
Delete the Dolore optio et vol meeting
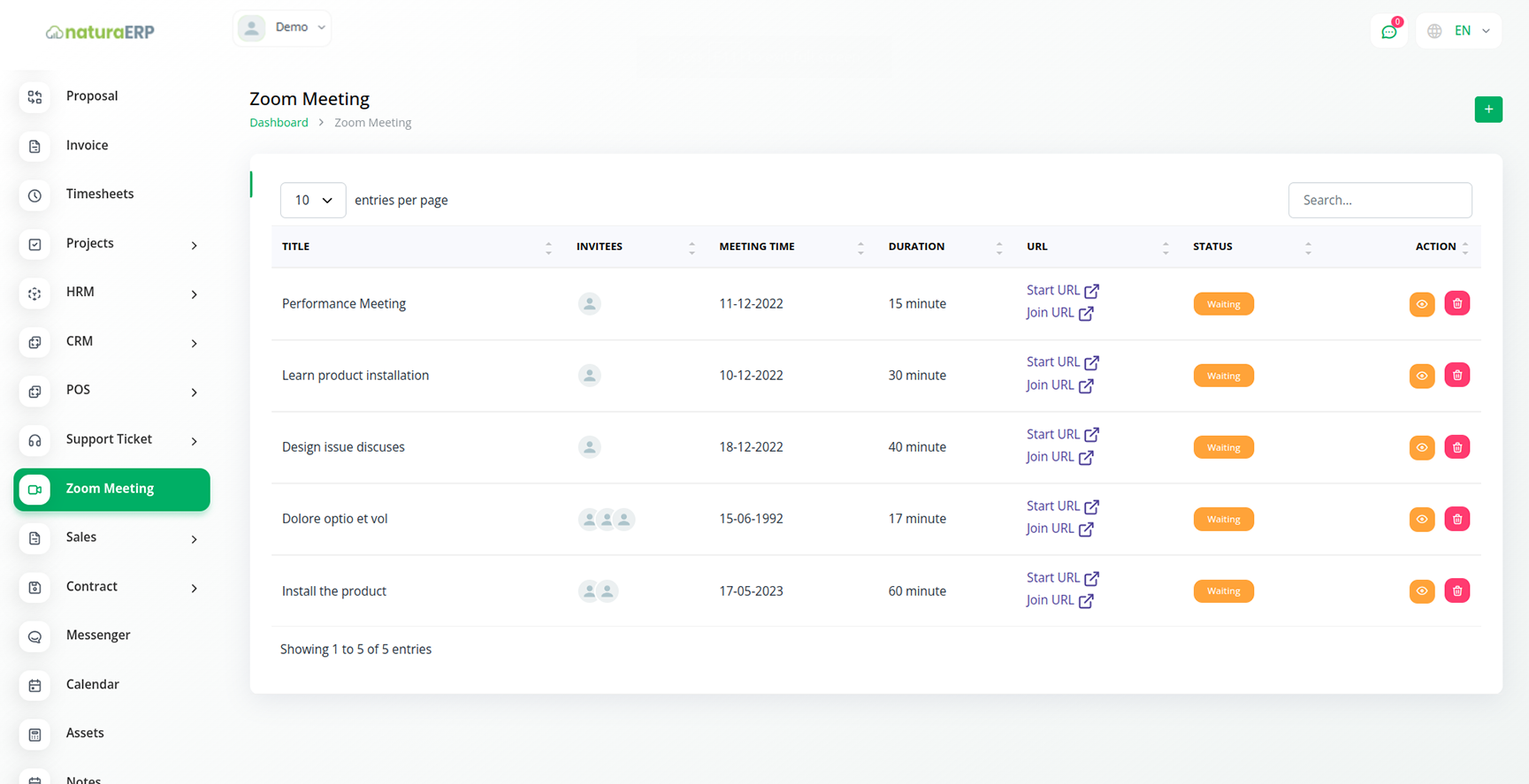[1457, 519]
